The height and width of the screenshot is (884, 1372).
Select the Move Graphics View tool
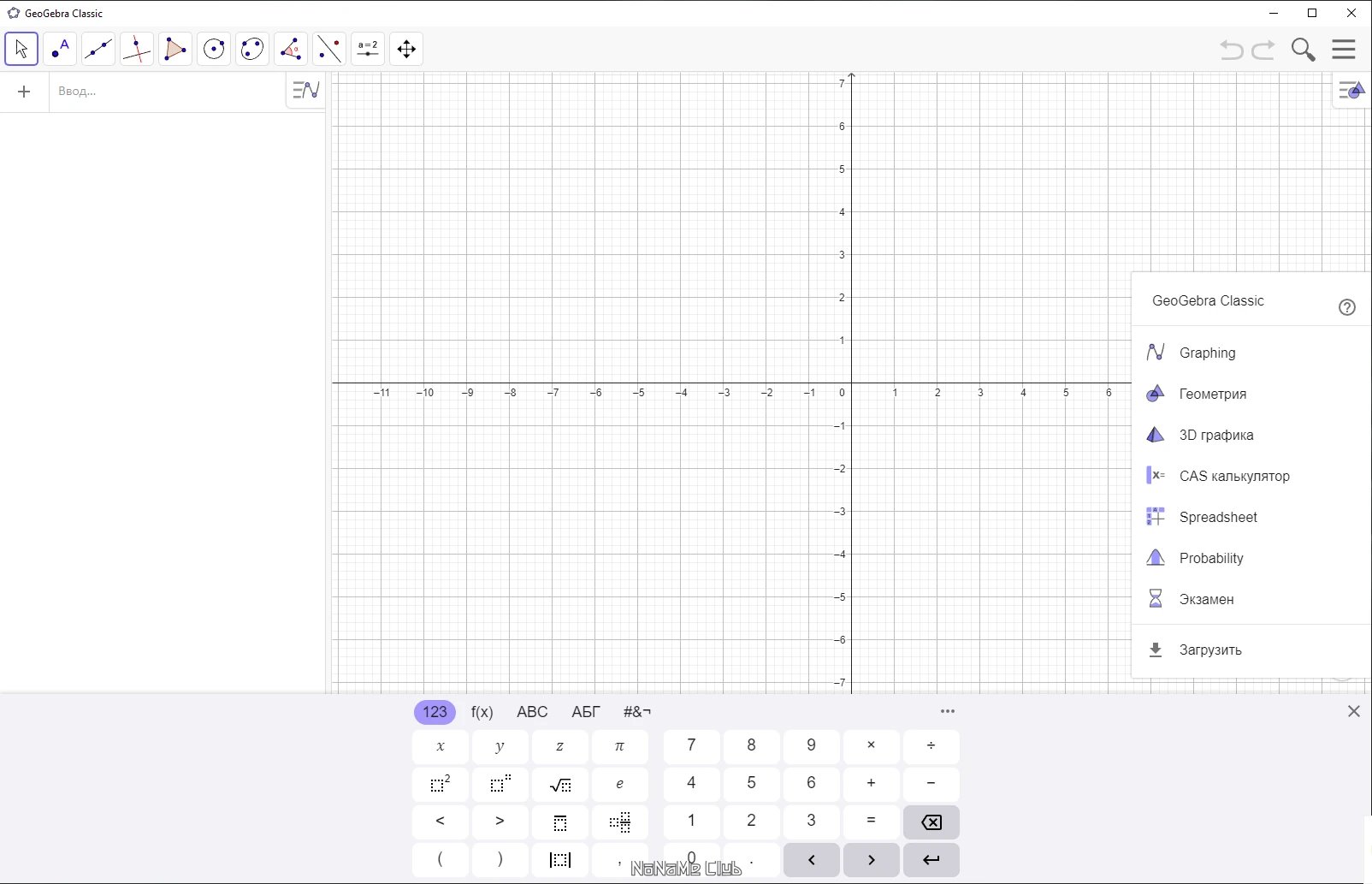[406, 49]
